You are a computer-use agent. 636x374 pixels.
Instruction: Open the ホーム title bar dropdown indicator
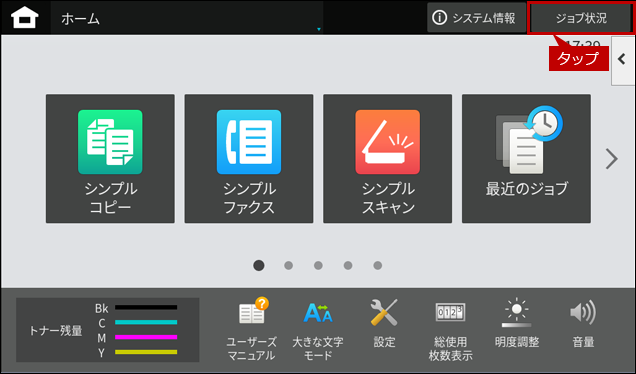click(319, 29)
